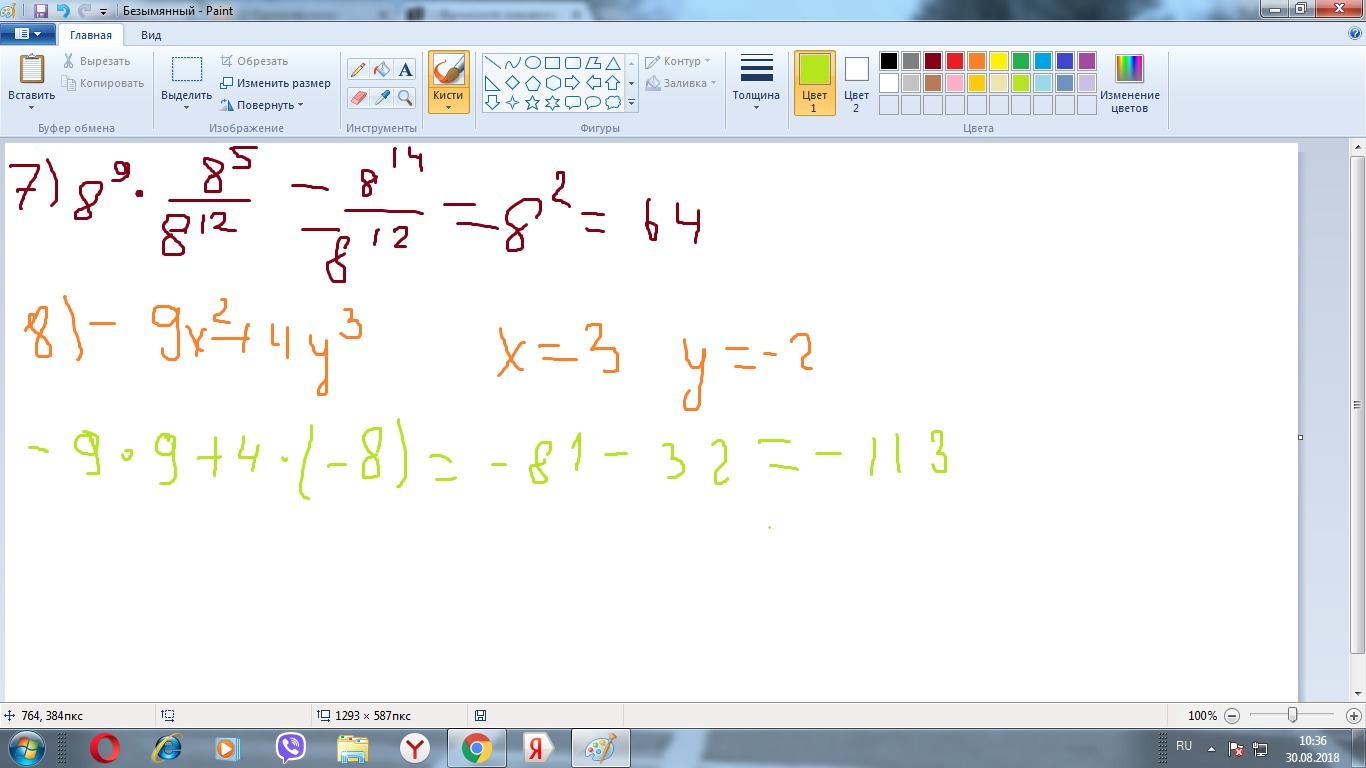Image resolution: width=1366 pixels, height=768 pixels.
Task: Open the Windows Start menu
Action: (25, 747)
